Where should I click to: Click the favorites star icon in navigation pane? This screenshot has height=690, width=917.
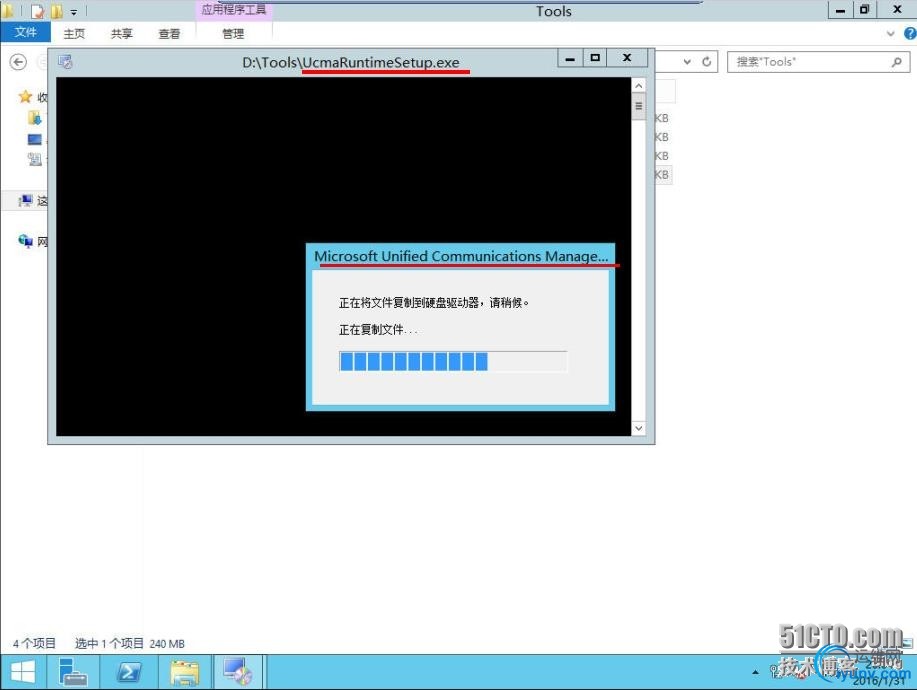click(x=25, y=96)
